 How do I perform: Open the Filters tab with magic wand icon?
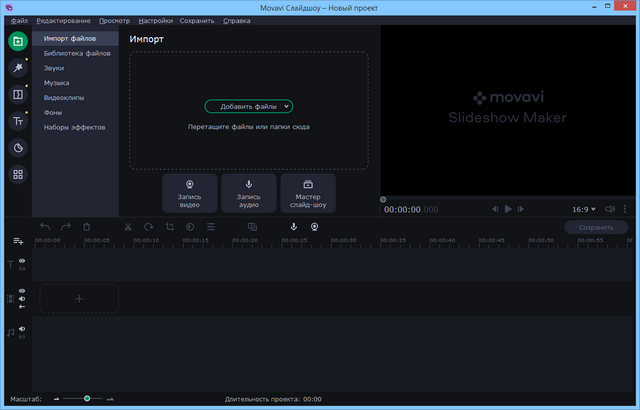[x=17, y=67]
